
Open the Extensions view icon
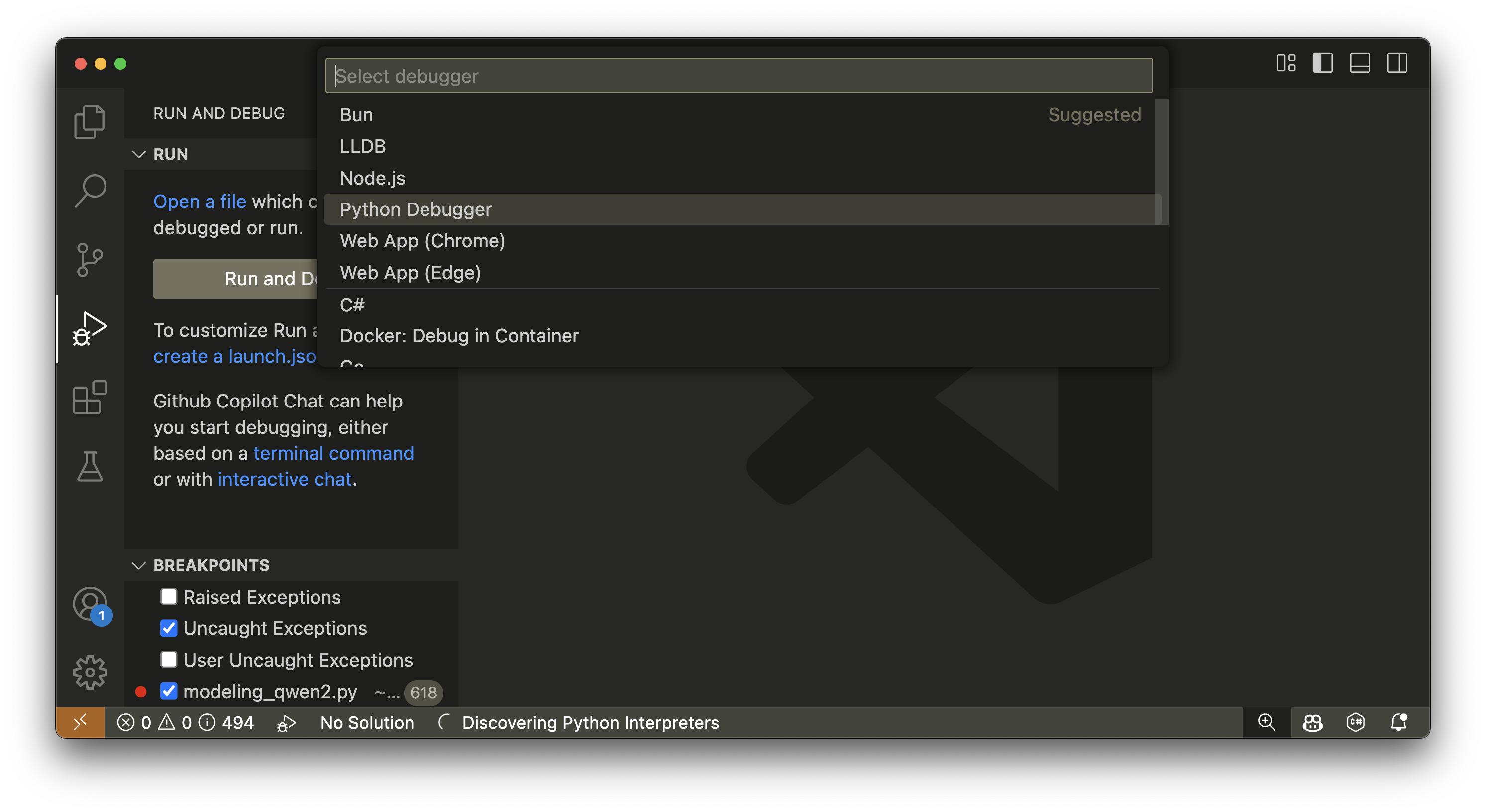click(x=90, y=398)
